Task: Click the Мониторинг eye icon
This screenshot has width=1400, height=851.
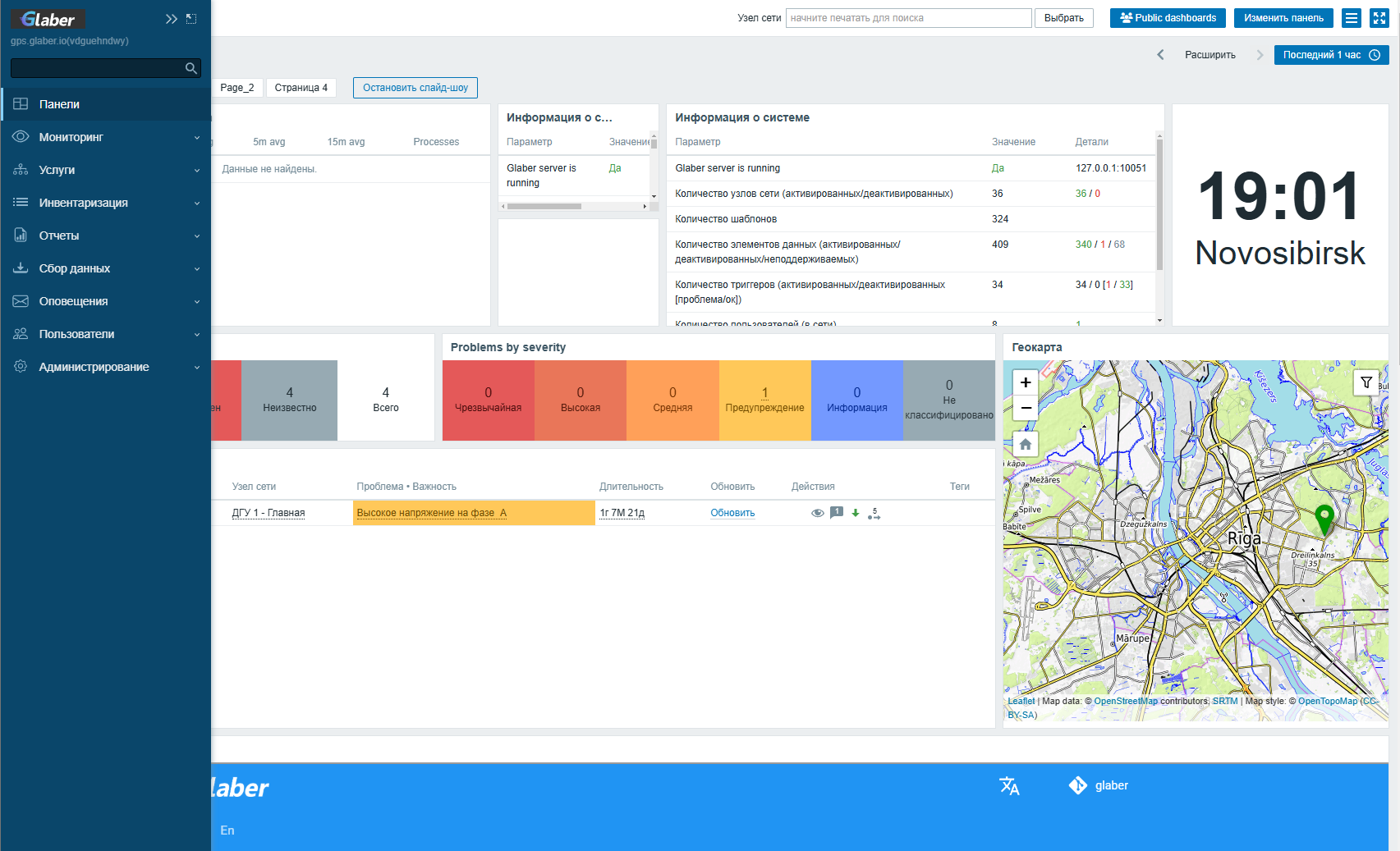Action: pyautogui.click(x=21, y=137)
